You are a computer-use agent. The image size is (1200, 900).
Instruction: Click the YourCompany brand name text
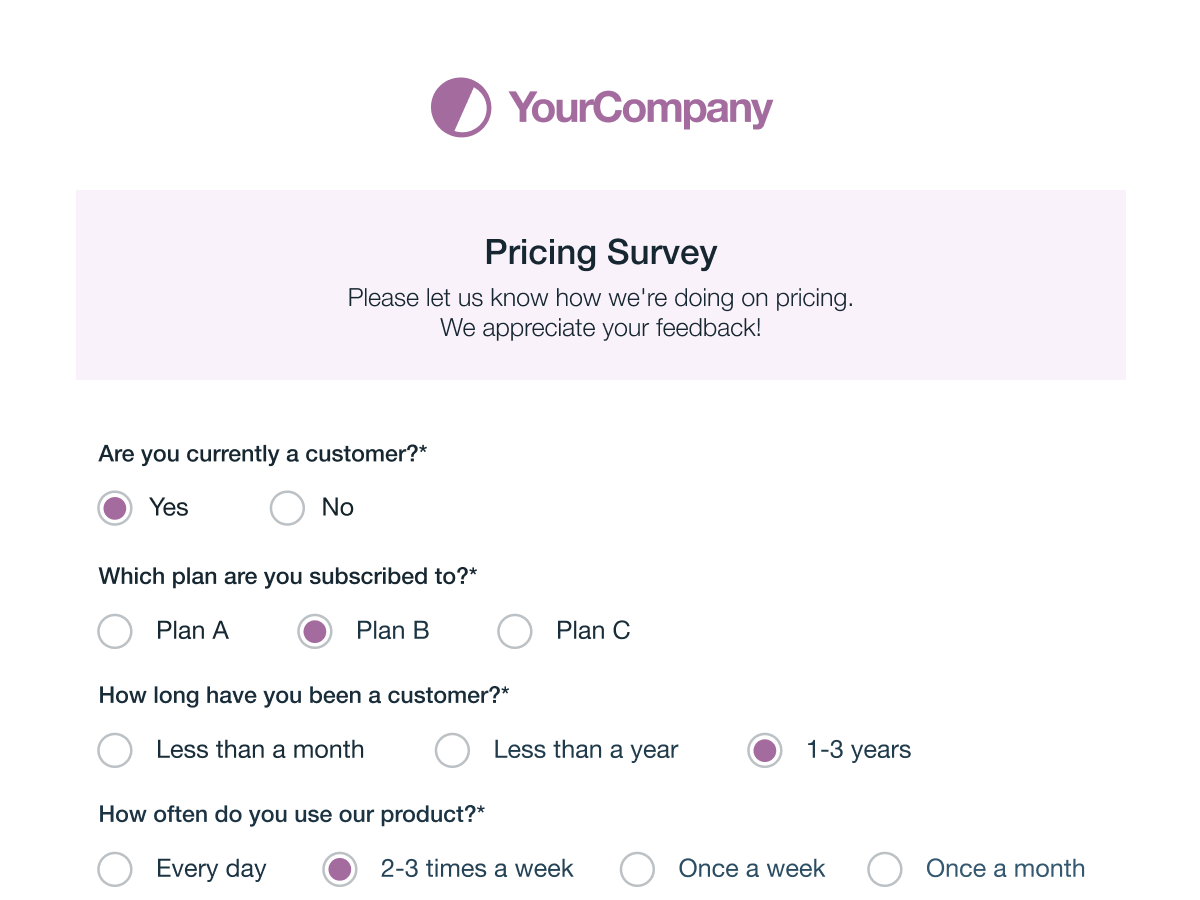pyautogui.click(x=641, y=108)
